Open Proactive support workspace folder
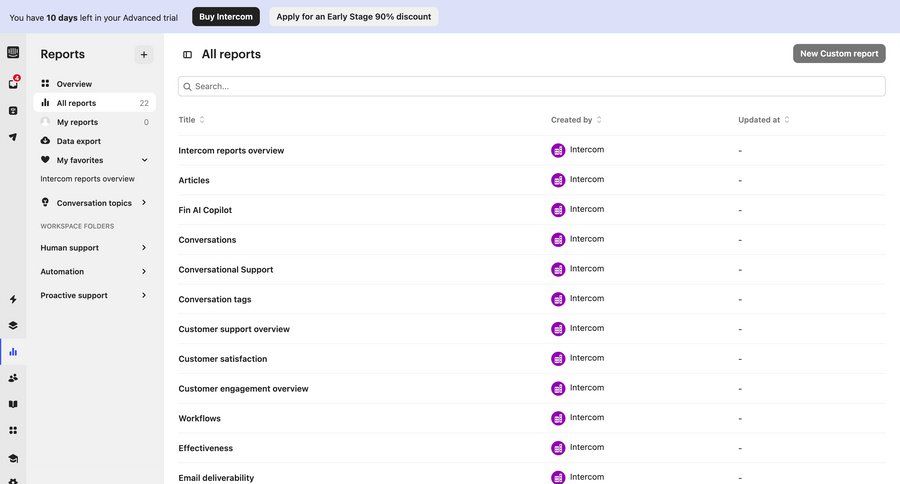This screenshot has width=900, height=484. (74, 295)
